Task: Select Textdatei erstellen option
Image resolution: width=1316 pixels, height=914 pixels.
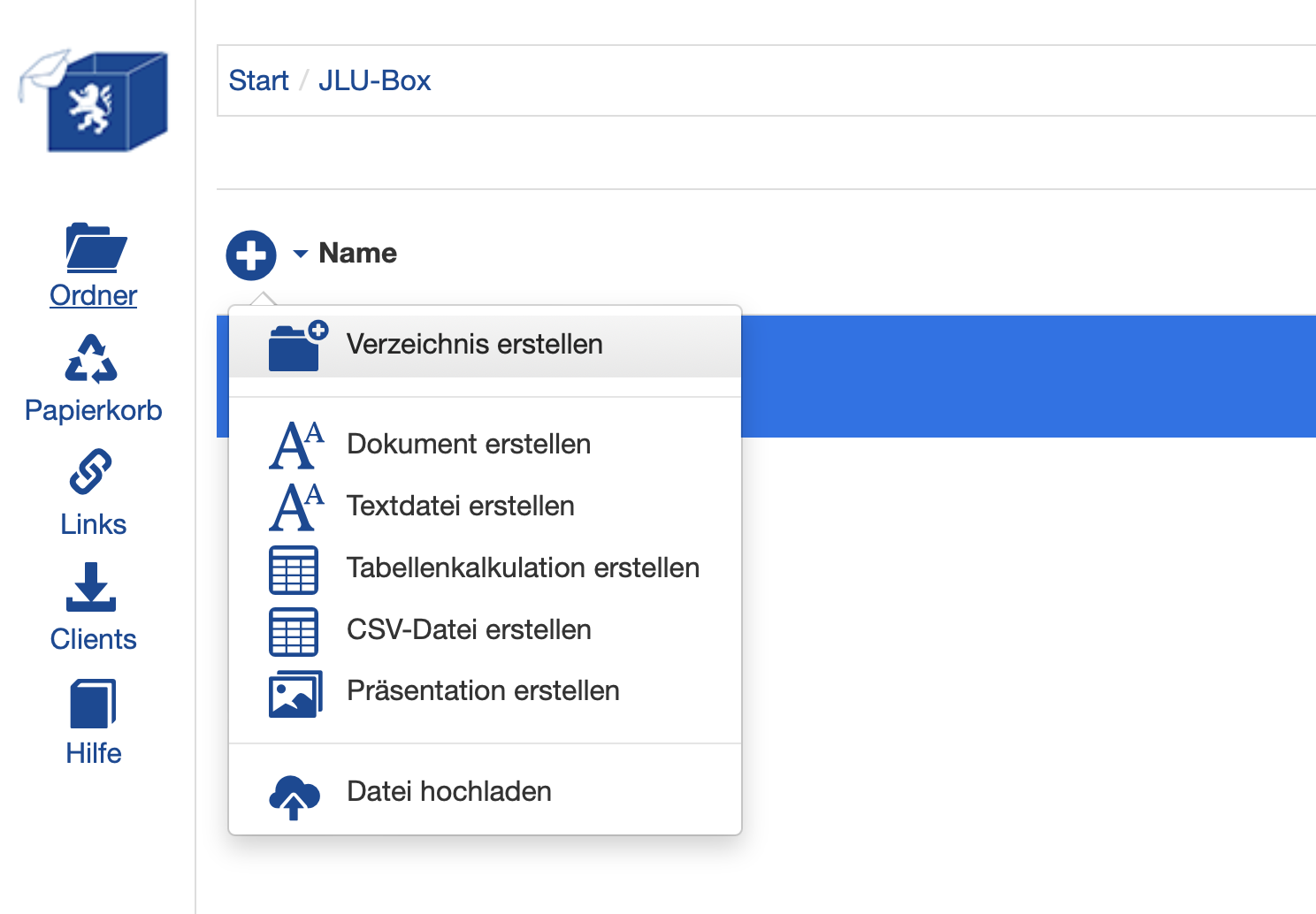Action: pyautogui.click(x=460, y=506)
